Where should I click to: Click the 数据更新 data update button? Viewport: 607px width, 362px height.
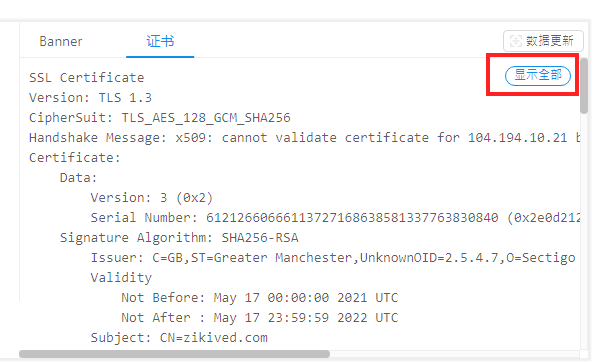543,41
